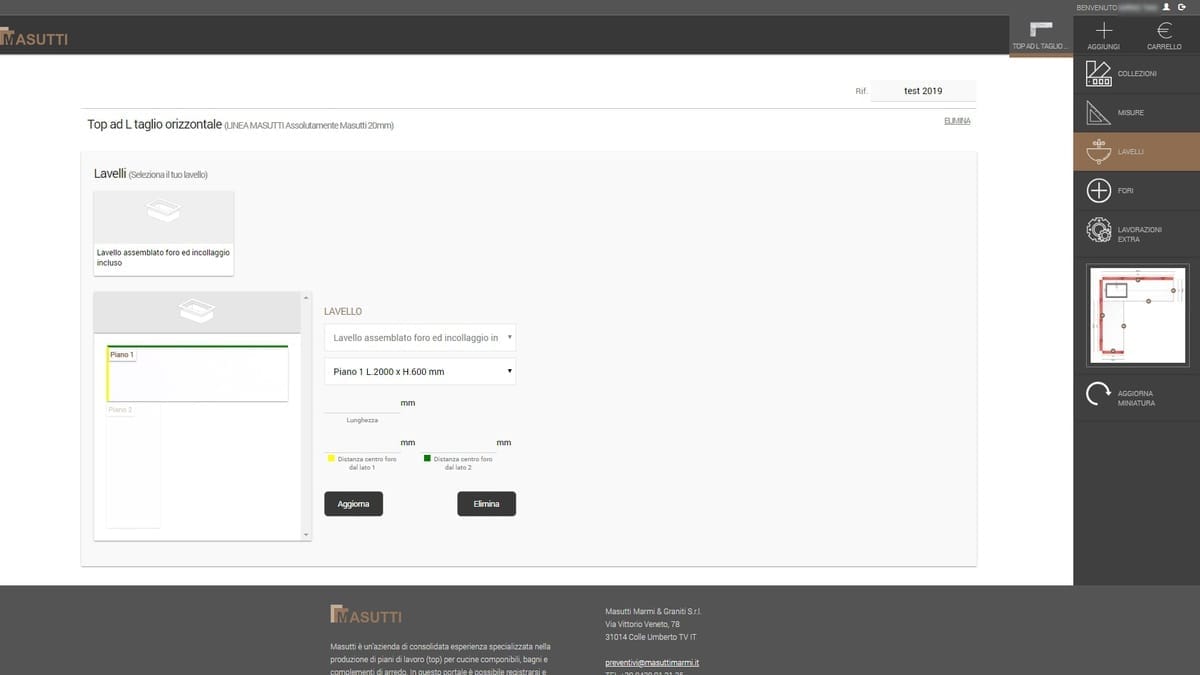Open the Fori sidebar item
The width and height of the screenshot is (1200, 675).
pos(1137,191)
